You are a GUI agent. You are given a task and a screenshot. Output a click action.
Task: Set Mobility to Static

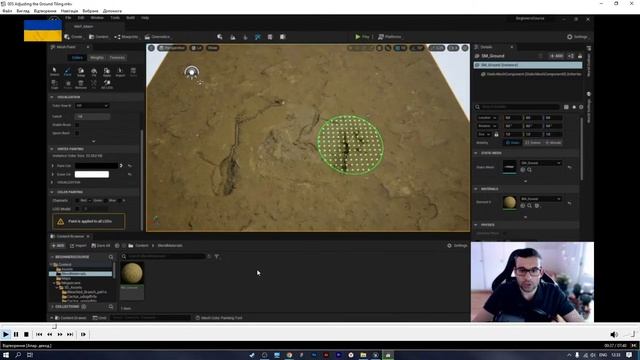coord(513,142)
